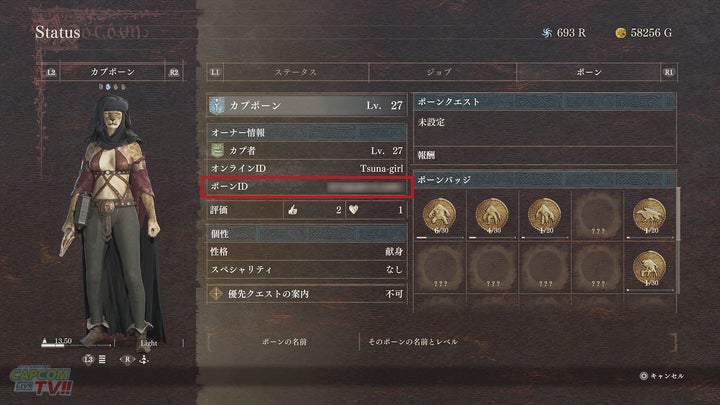Viewport: 720px width, 405px height.
Task: Click the L2 previous character button
Action: coord(51,73)
